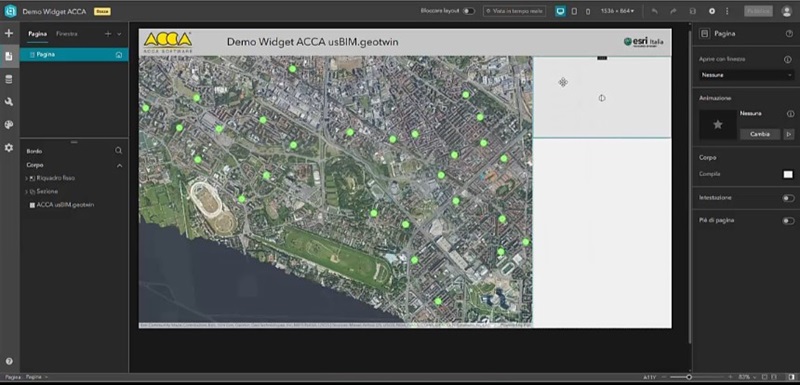Click the Demo Widget ACCA title

[x=54, y=11]
